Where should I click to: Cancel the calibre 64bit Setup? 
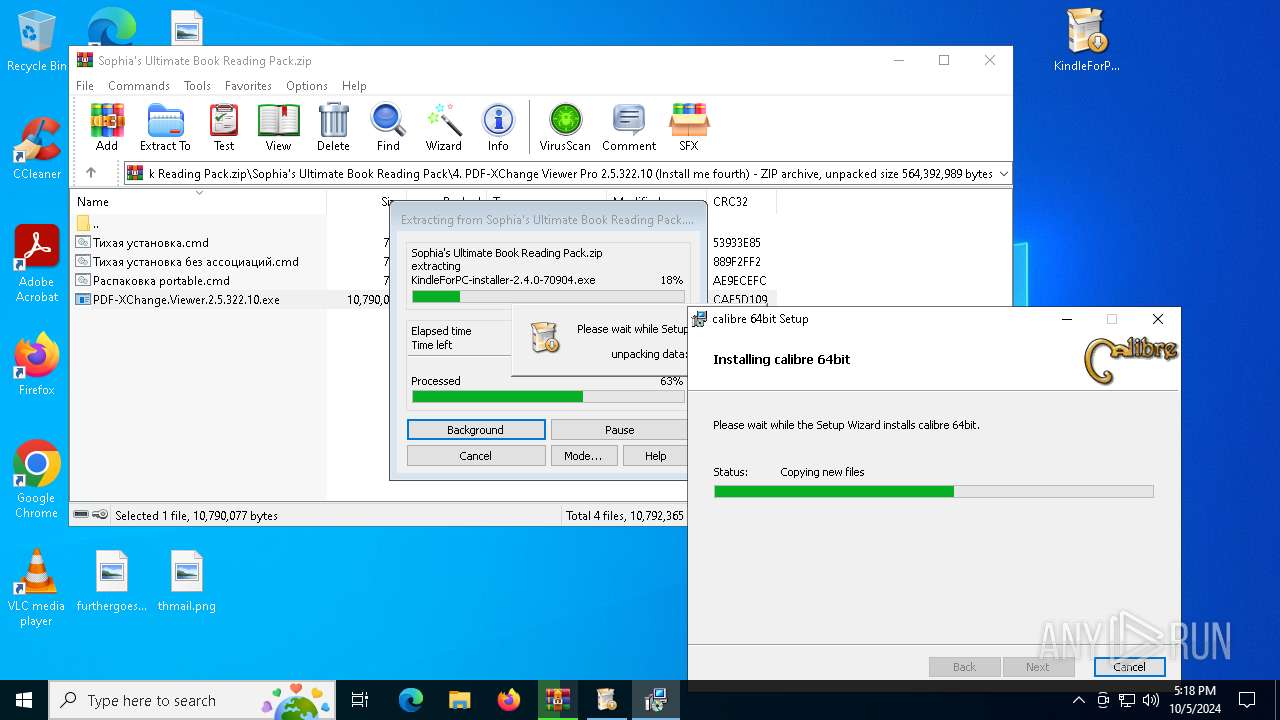point(1129,667)
